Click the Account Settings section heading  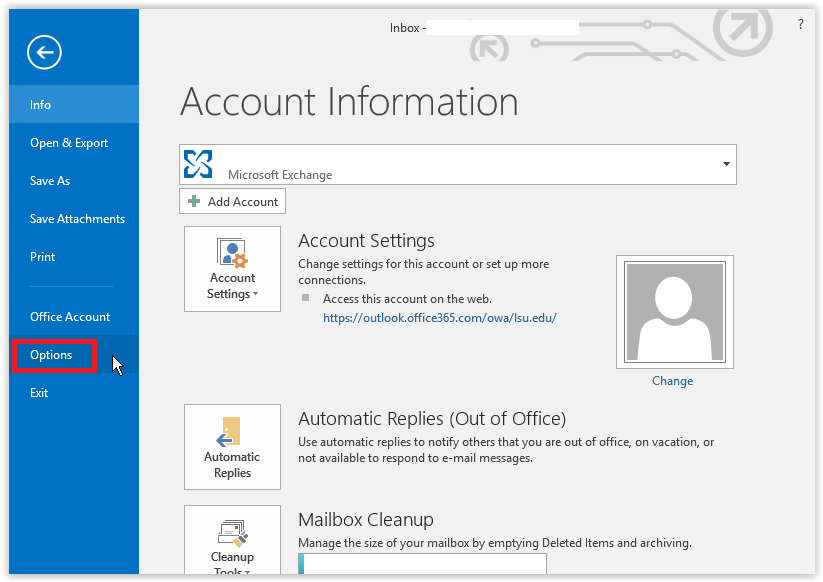366,241
